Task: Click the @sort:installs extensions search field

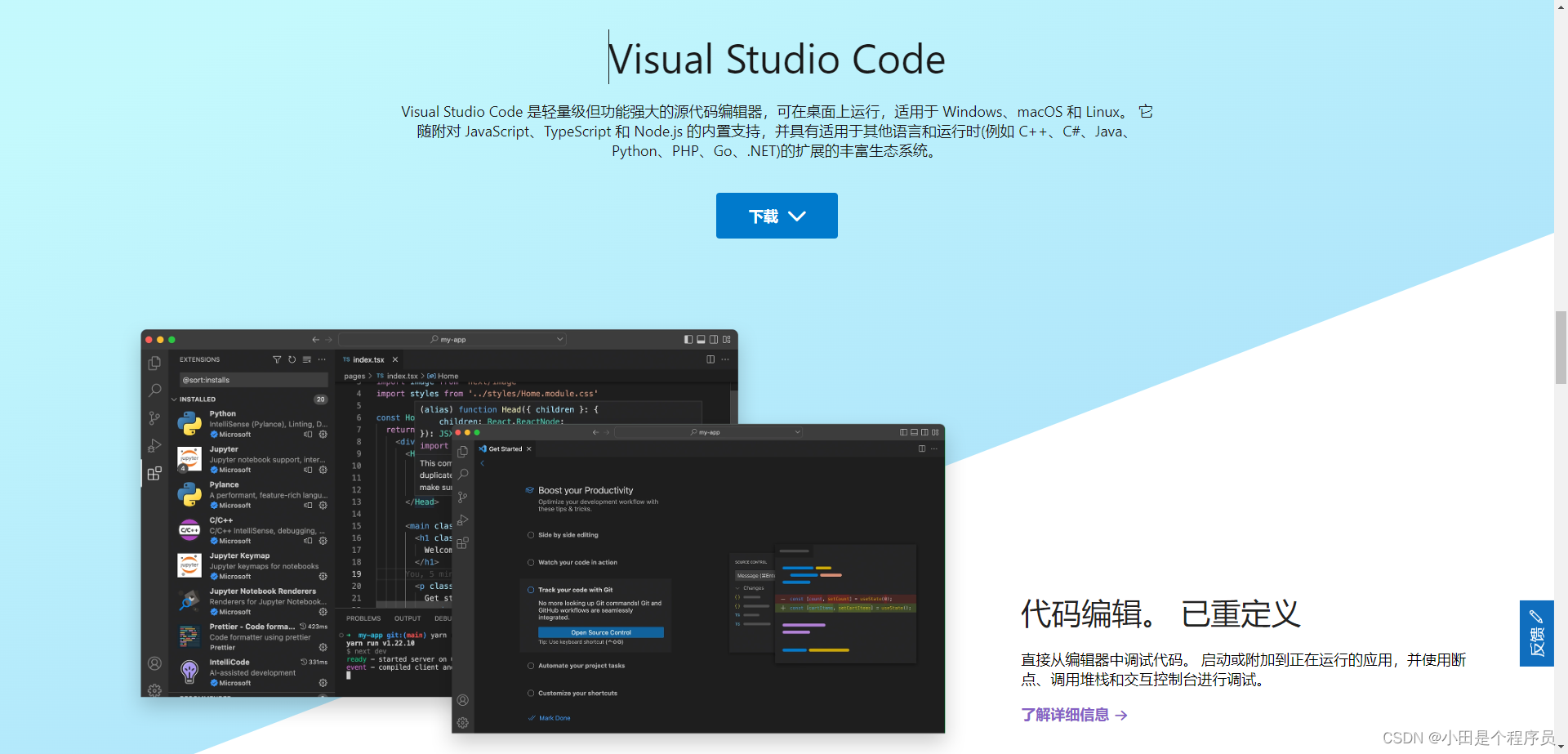Action: click(253, 380)
